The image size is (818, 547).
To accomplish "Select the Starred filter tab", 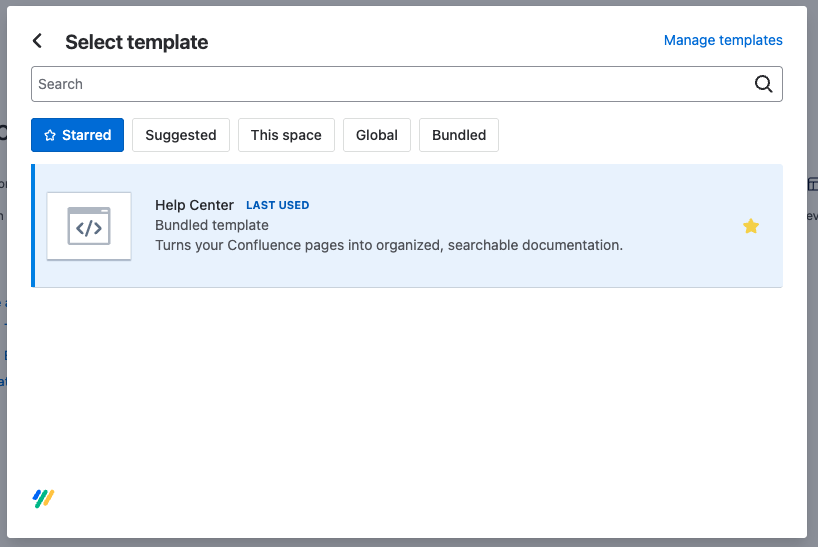I will coord(77,135).
